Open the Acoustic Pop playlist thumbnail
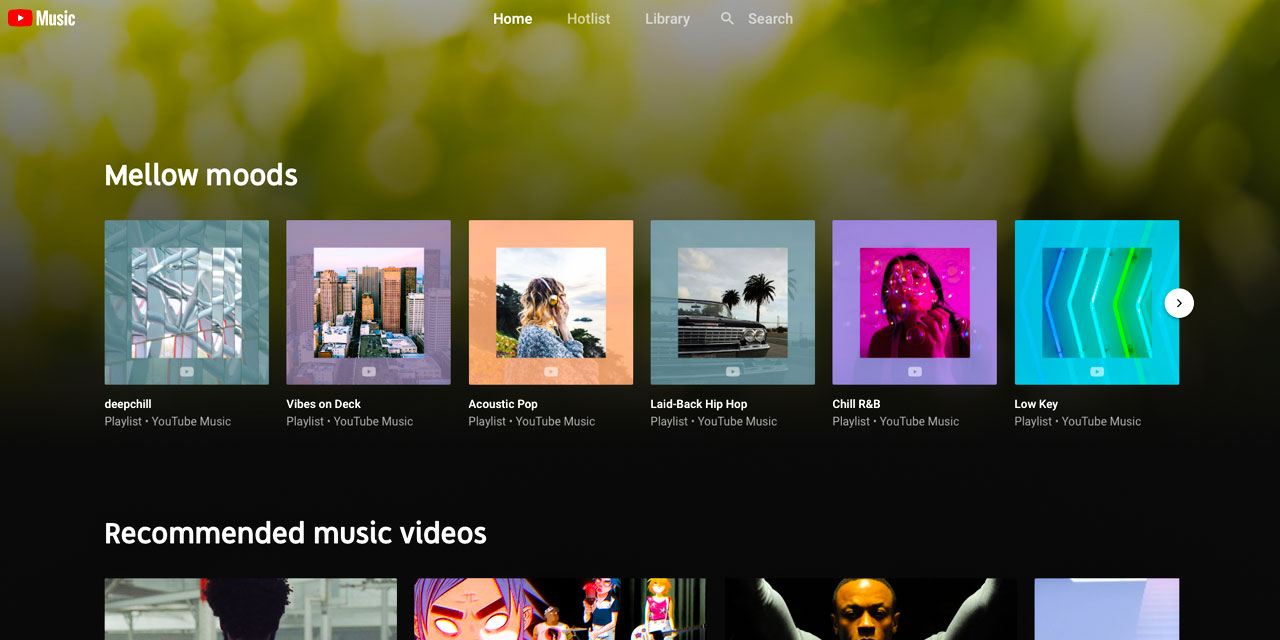 550,302
